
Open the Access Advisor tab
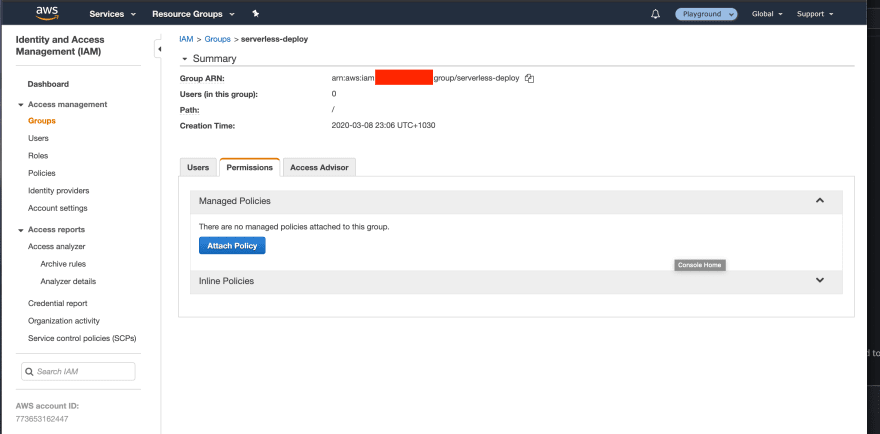point(319,167)
